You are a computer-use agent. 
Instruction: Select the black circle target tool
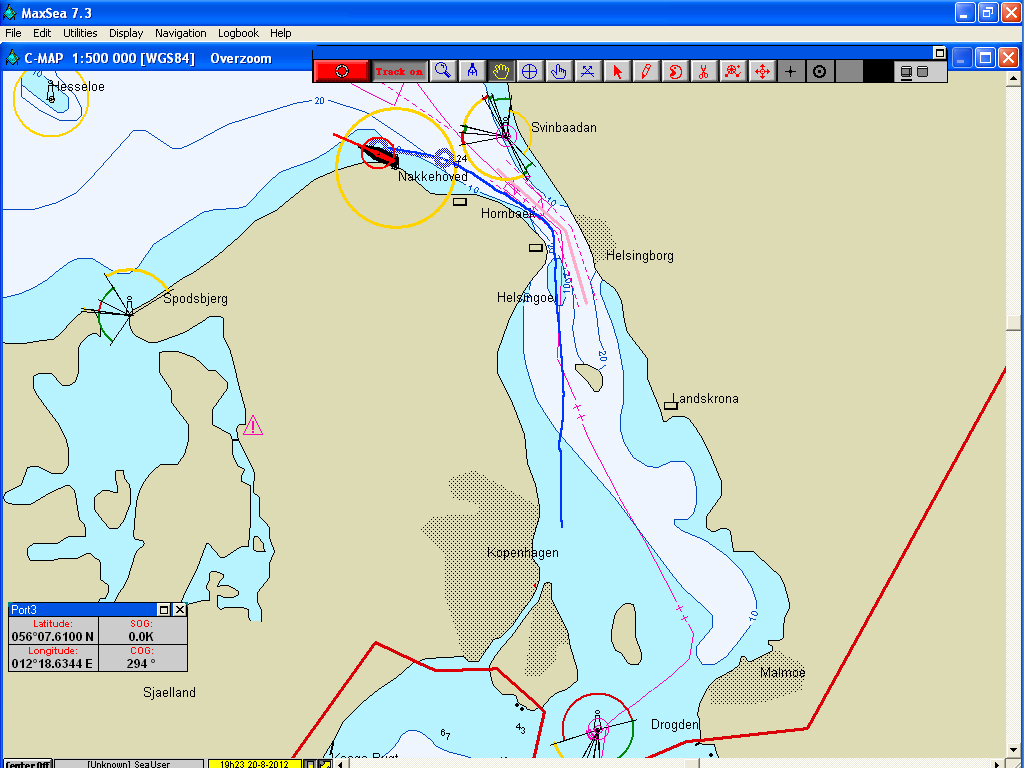[820, 71]
